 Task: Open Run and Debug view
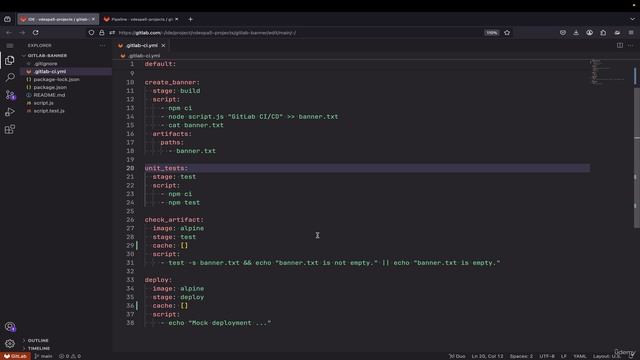point(10,112)
